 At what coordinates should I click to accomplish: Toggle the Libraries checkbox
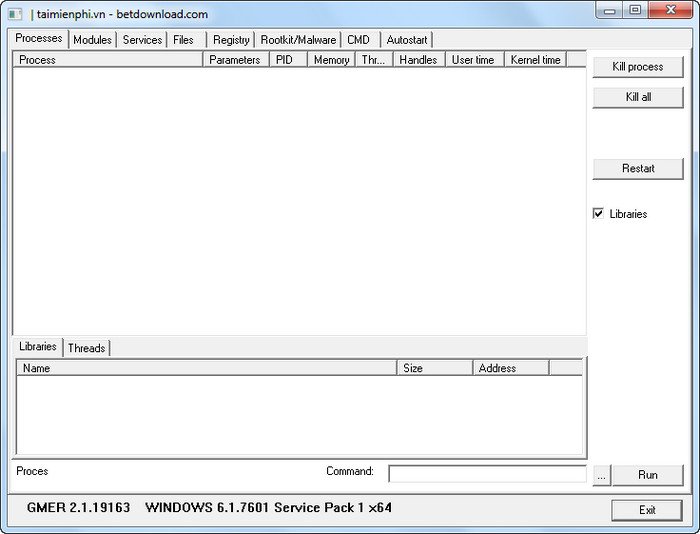tap(598, 214)
